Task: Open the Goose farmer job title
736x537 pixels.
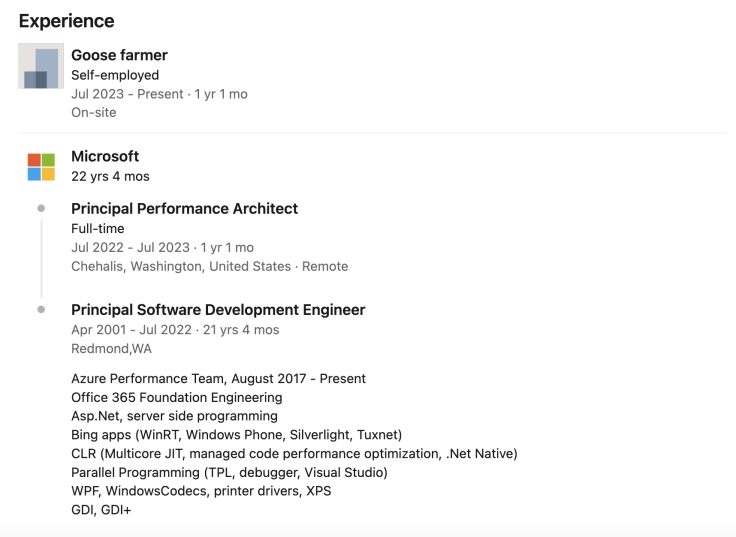Action: click(119, 55)
